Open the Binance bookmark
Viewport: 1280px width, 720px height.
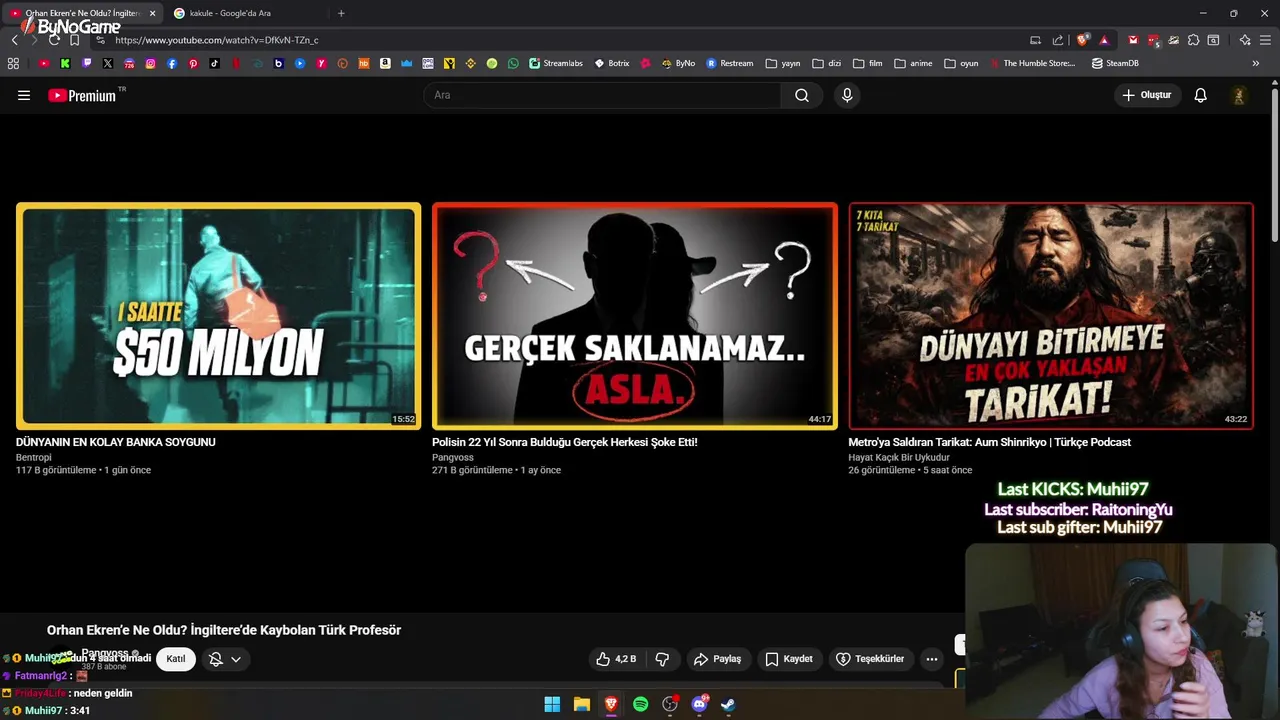(470, 63)
